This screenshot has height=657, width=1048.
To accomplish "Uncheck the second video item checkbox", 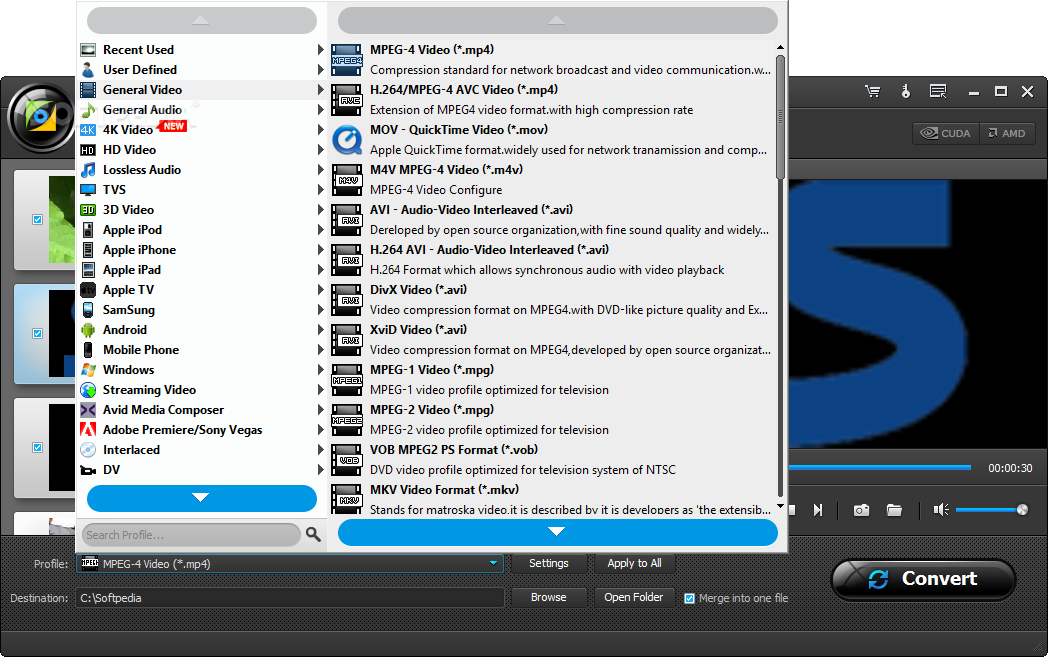I will click(x=37, y=333).
